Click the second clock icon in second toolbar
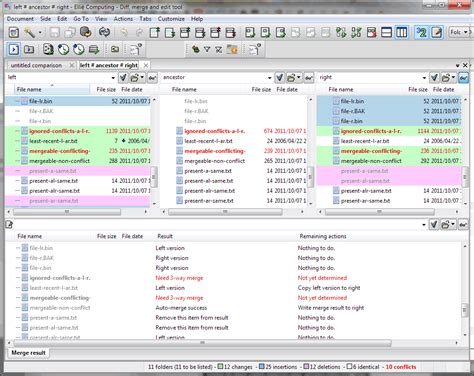This screenshot has height=376, width=474. coord(79,50)
